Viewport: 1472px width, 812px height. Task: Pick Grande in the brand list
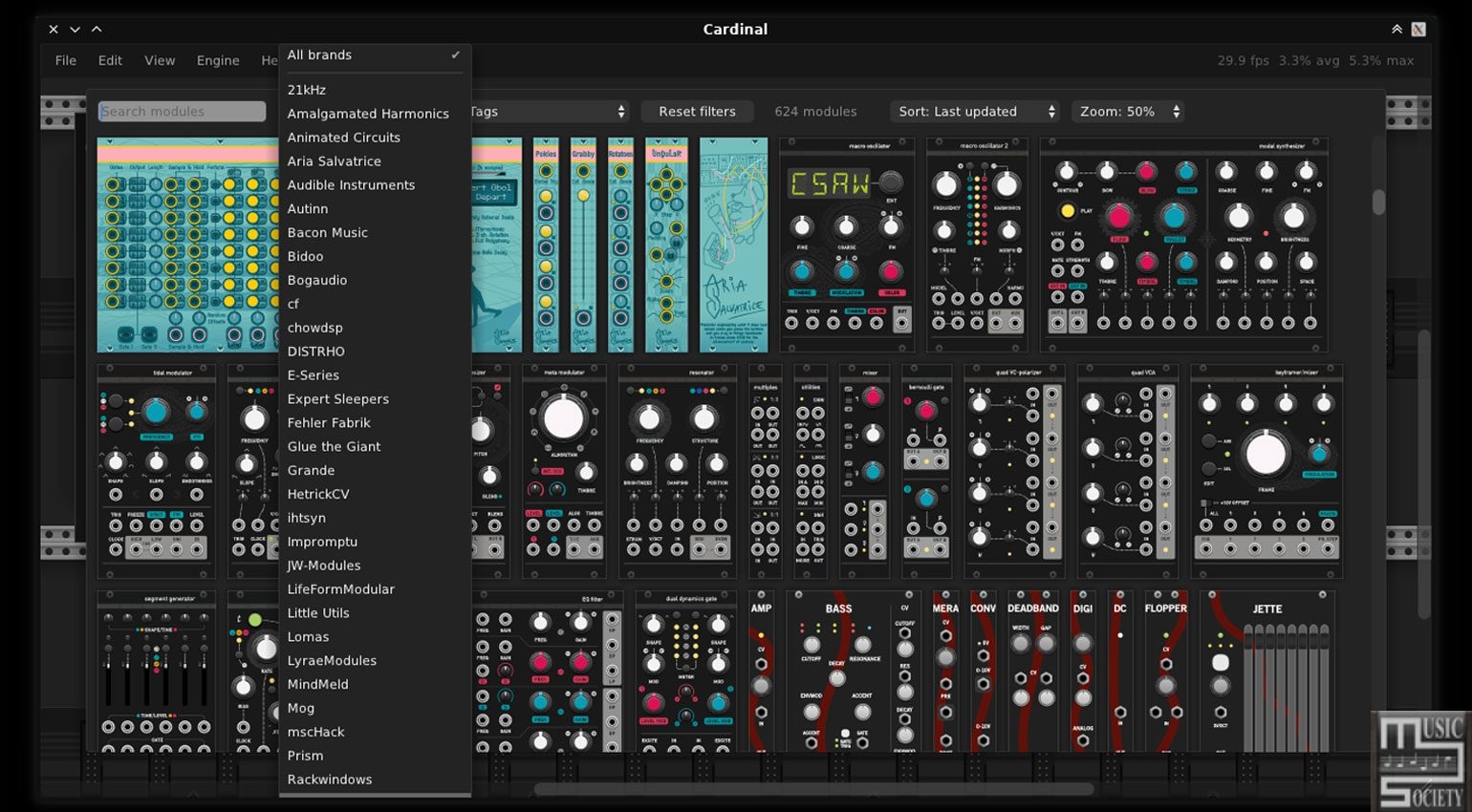pyautogui.click(x=375, y=471)
